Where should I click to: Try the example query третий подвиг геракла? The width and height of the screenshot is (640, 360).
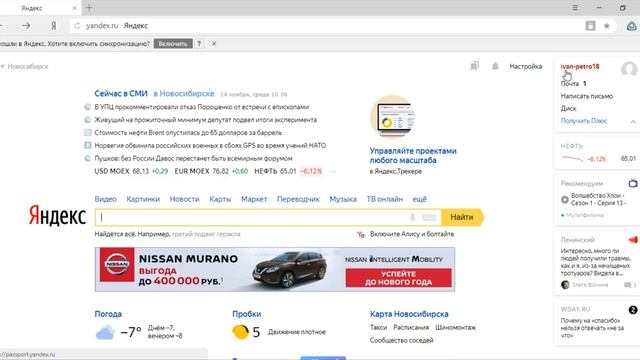click(206, 234)
